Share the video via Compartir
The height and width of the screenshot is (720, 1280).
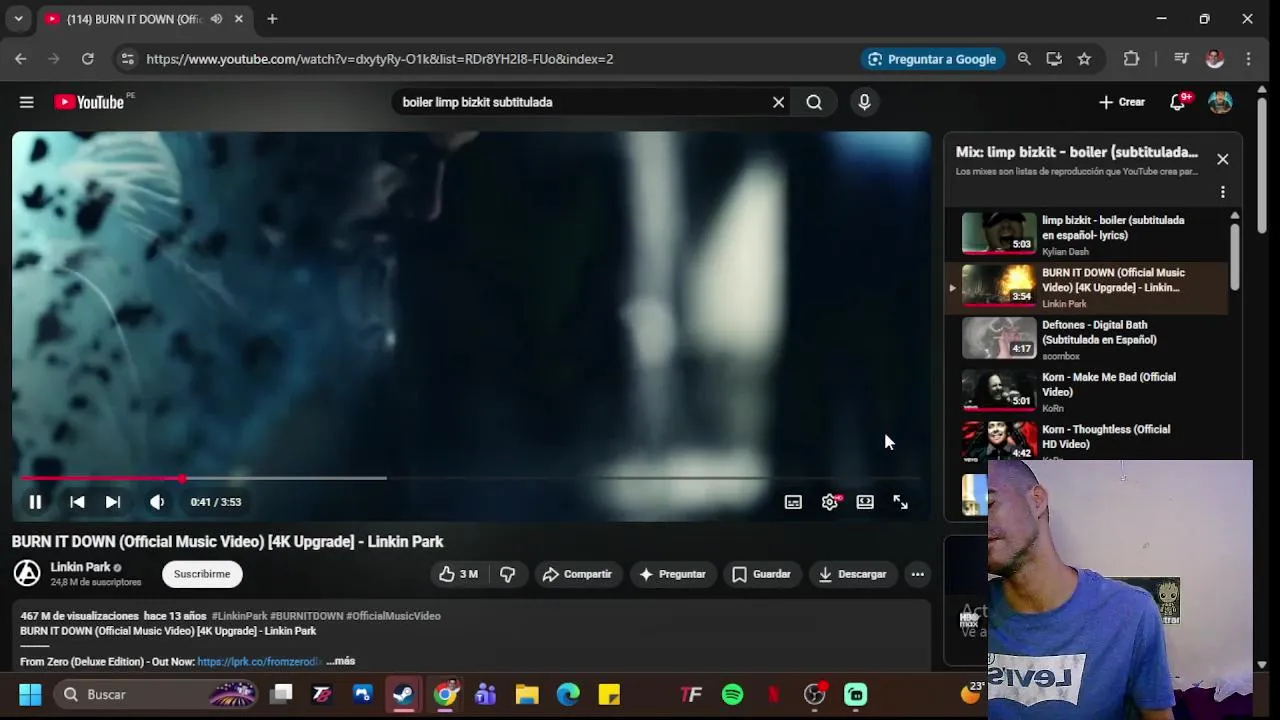click(x=577, y=574)
